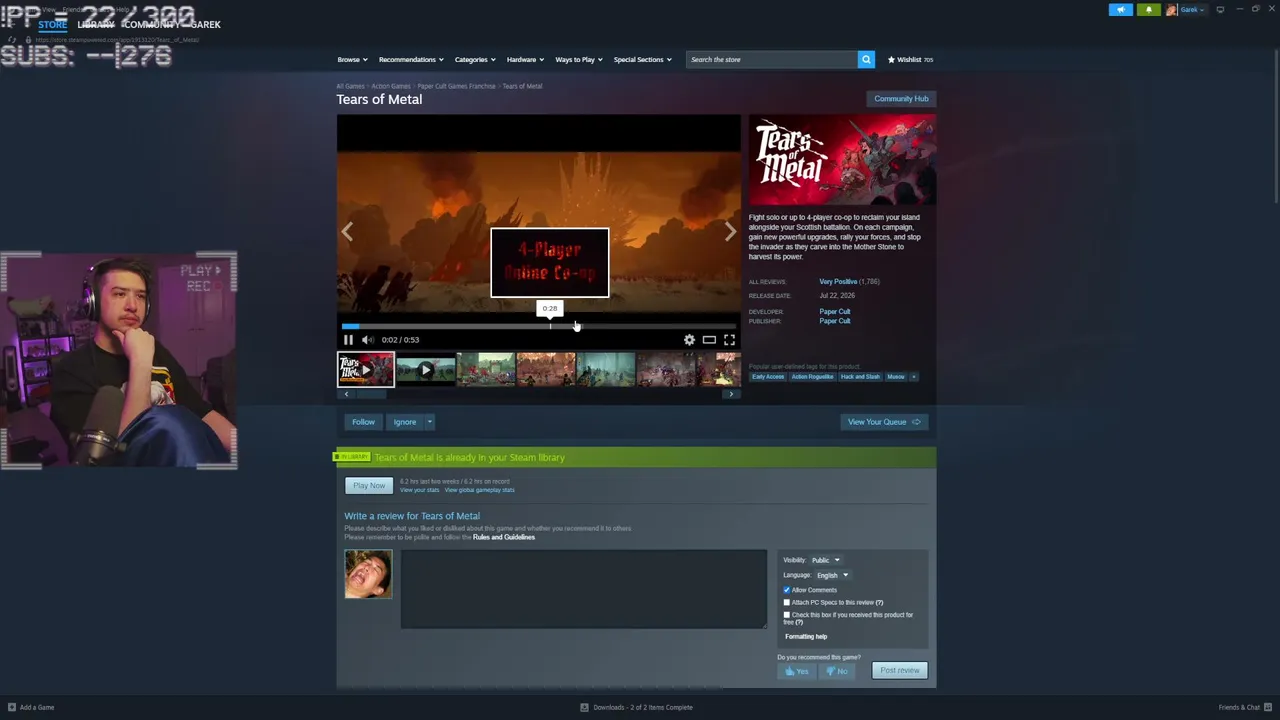Open View global gameplay stats link

479,490
